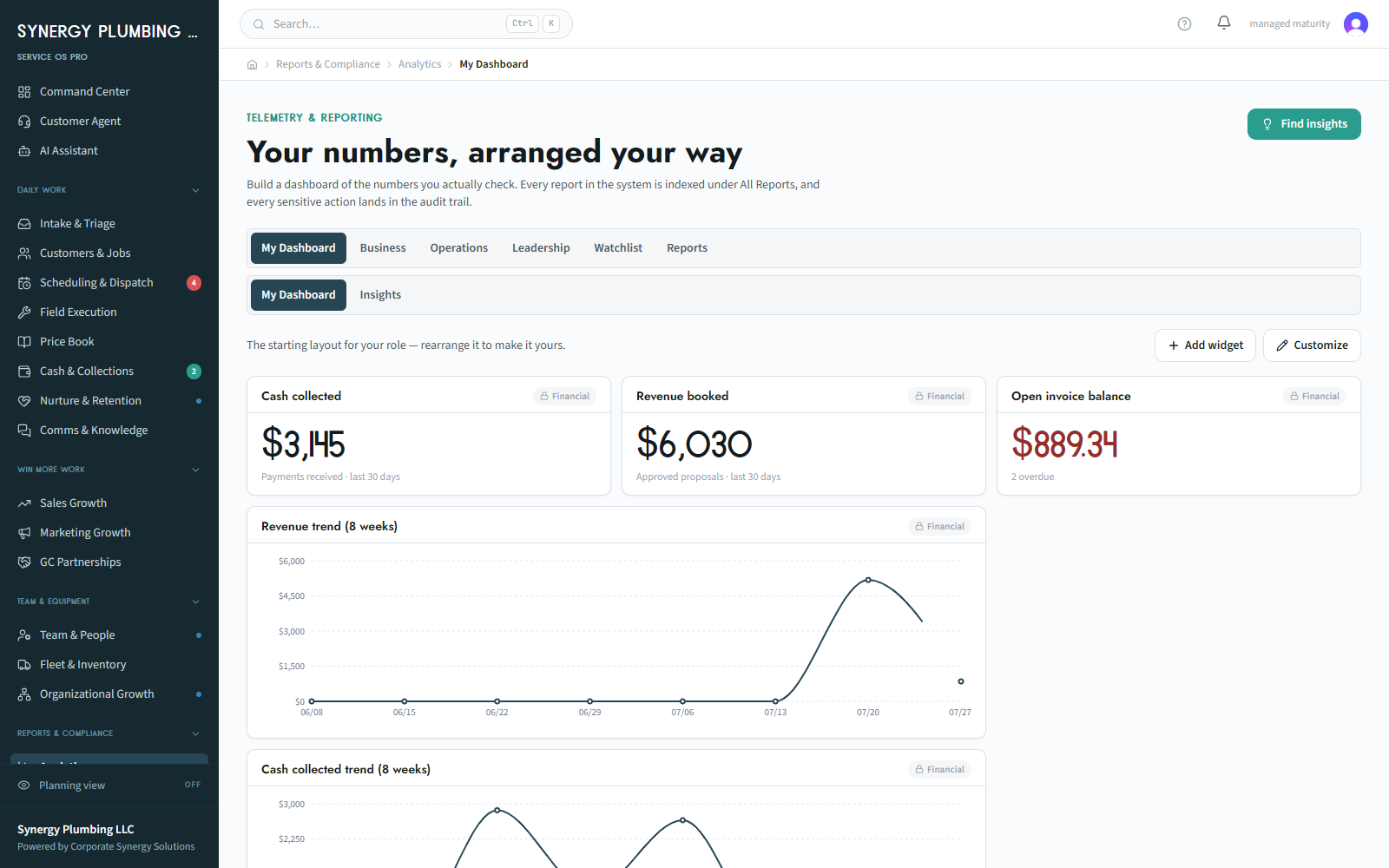
Task: Open Customers & Jobs people icon
Action: 24,253
